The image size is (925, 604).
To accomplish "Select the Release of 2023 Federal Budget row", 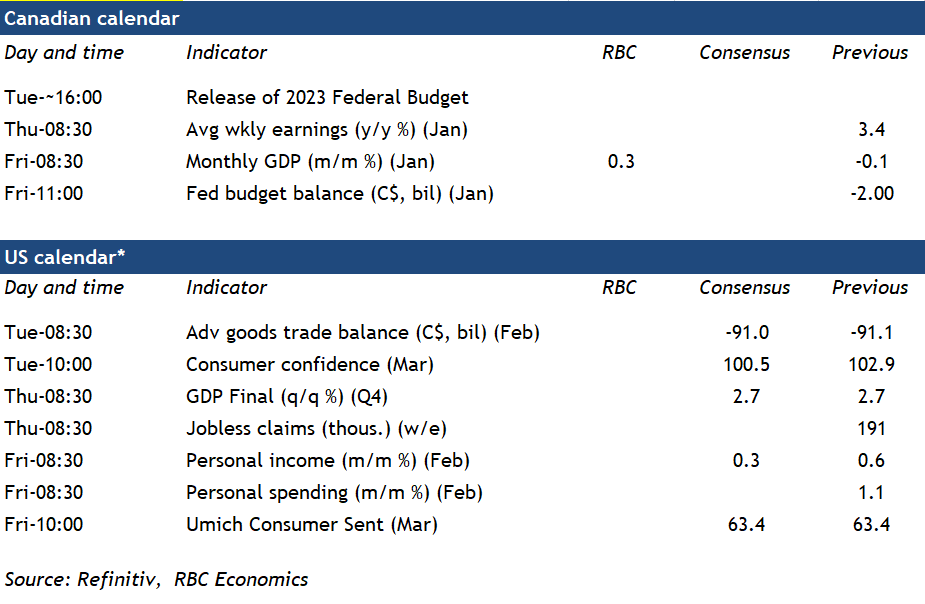I will click(x=327, y=98).
